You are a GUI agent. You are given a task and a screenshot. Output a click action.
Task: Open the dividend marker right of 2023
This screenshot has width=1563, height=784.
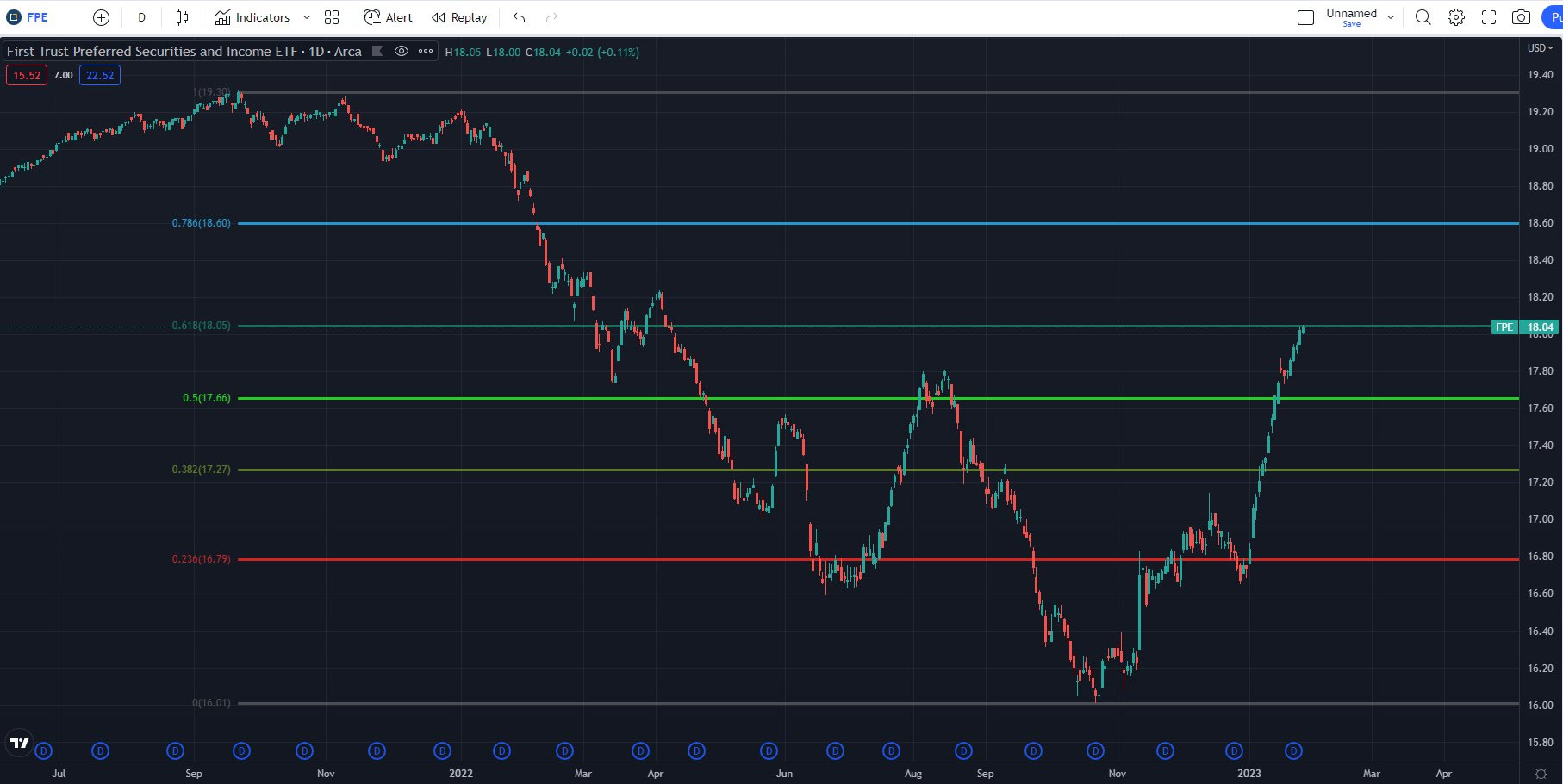[1293, 751]
